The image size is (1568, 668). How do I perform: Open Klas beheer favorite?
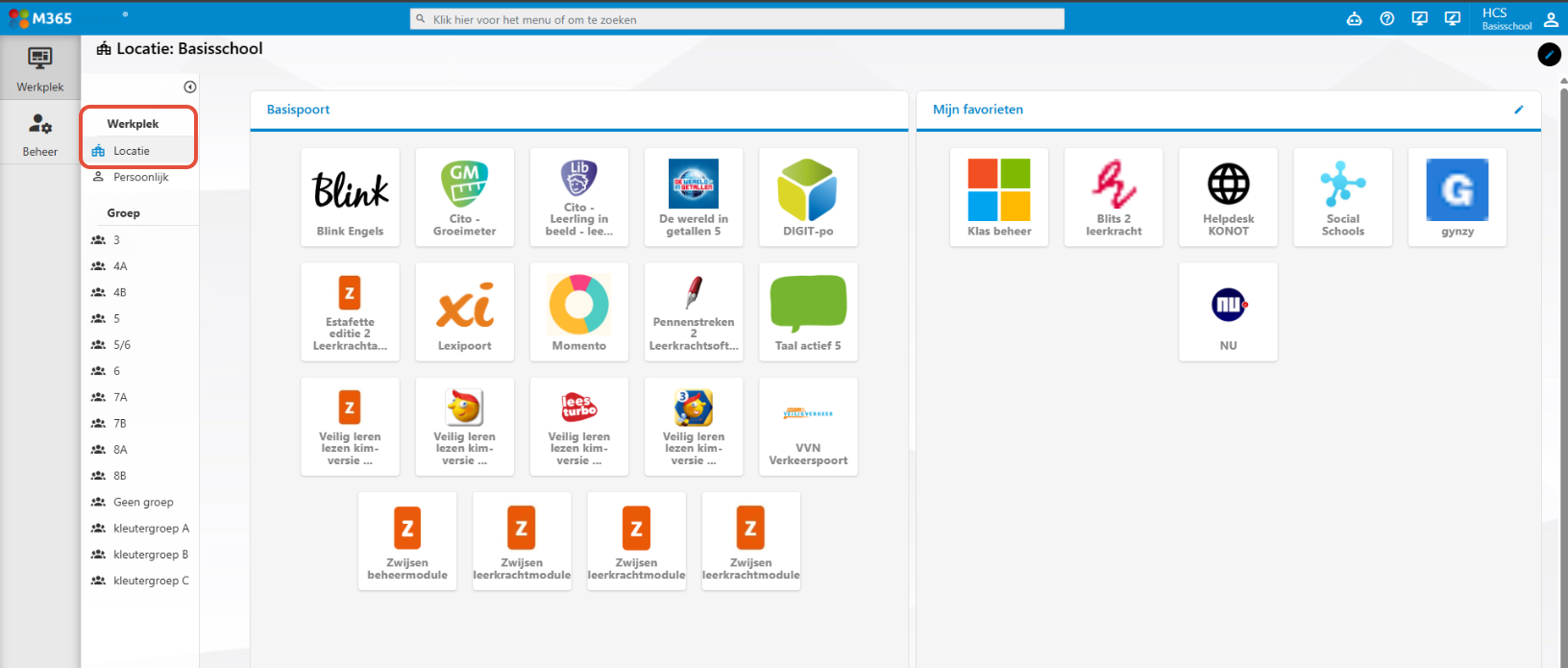[999, 197]
